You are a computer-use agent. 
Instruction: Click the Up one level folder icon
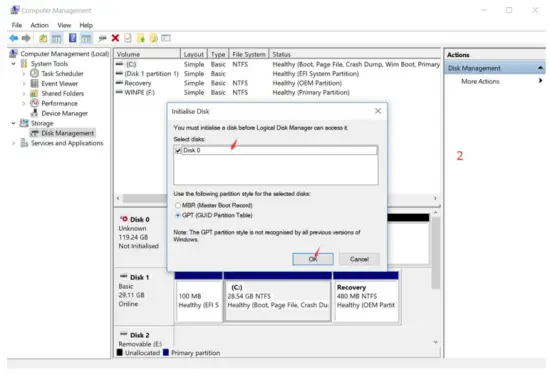(x=43, y=38)
